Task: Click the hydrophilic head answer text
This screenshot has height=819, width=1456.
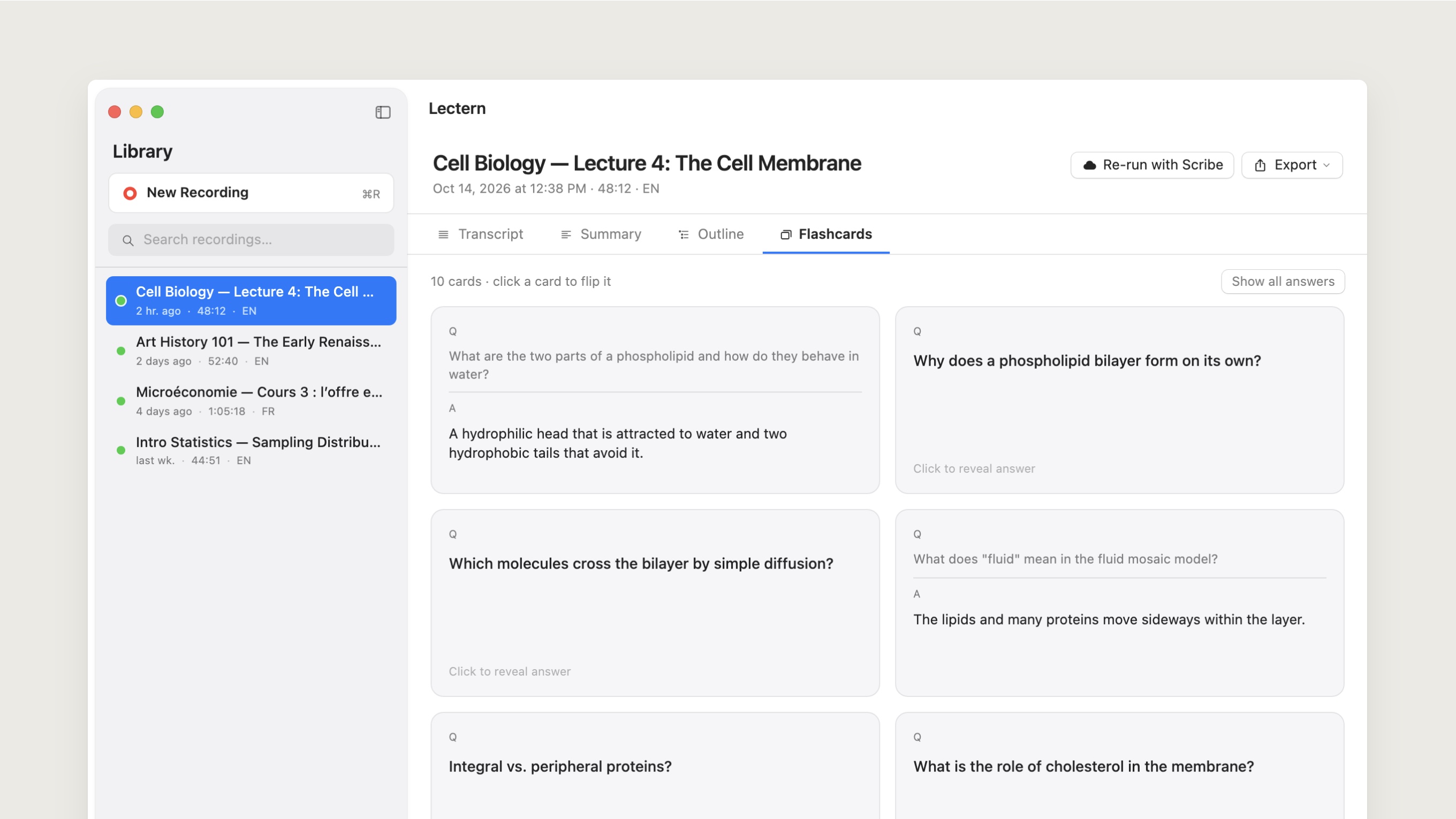Action: [x=617, y=443]
